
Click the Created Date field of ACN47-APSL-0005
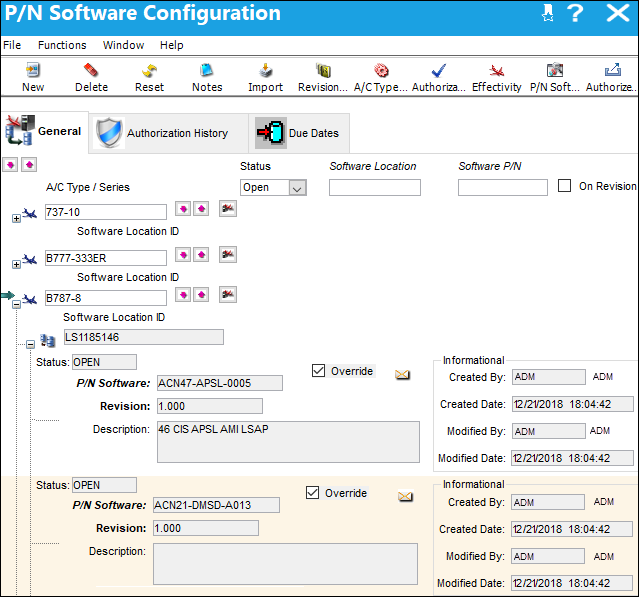[573, 405]
